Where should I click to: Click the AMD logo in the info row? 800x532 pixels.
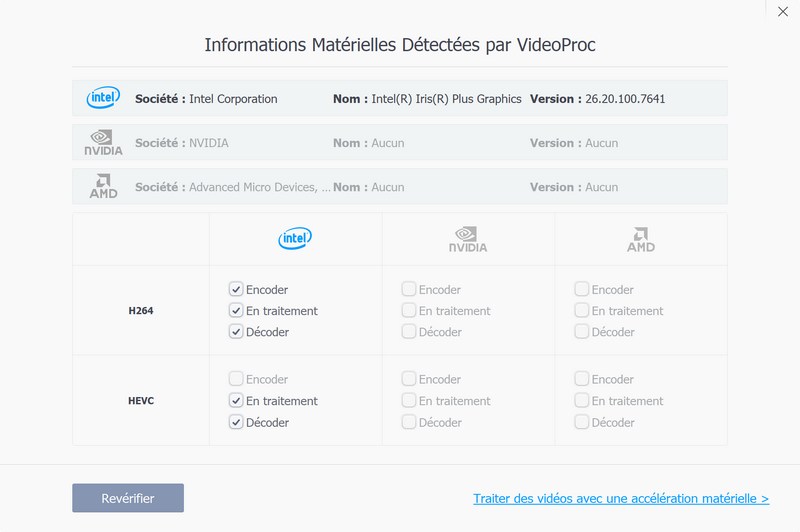tap(103, 186)
